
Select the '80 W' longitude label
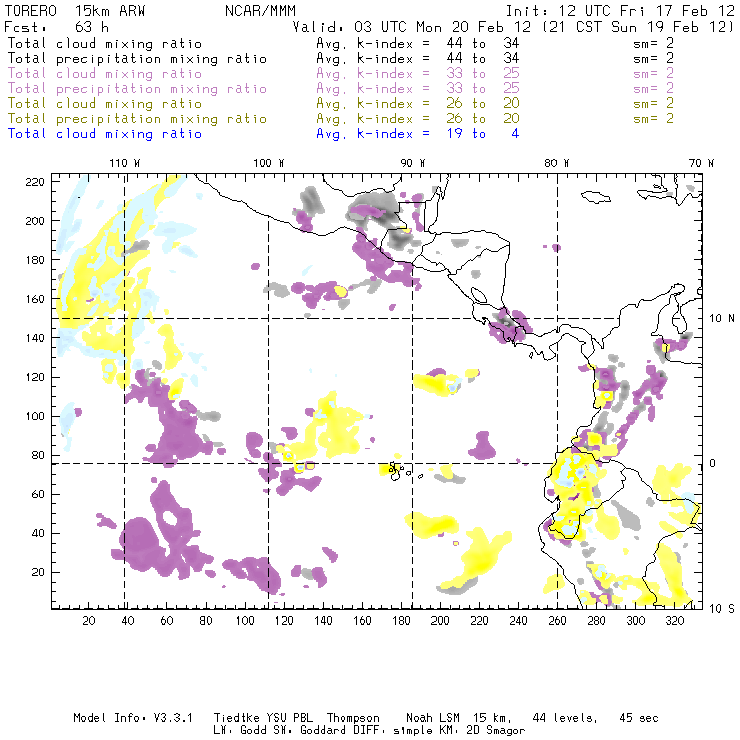tap(556, 163)
